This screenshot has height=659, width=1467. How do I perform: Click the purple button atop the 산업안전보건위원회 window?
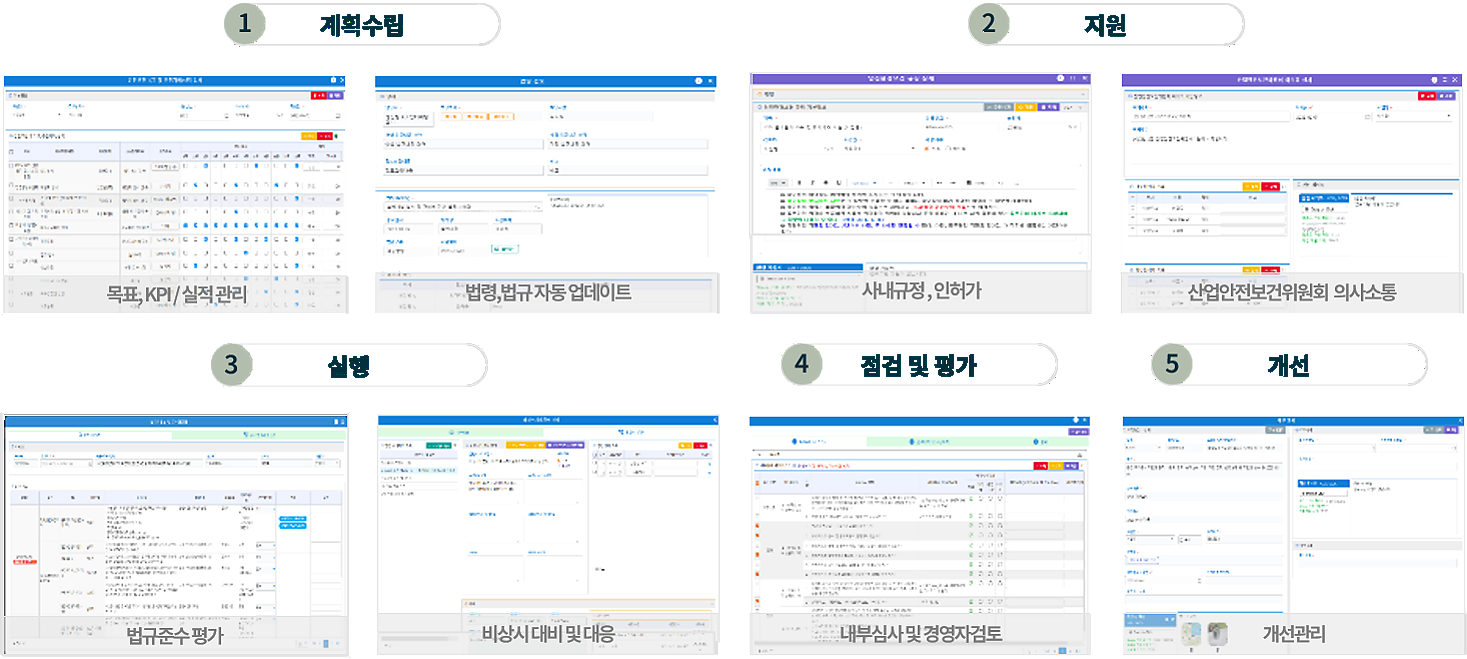tap(1445, 96)
